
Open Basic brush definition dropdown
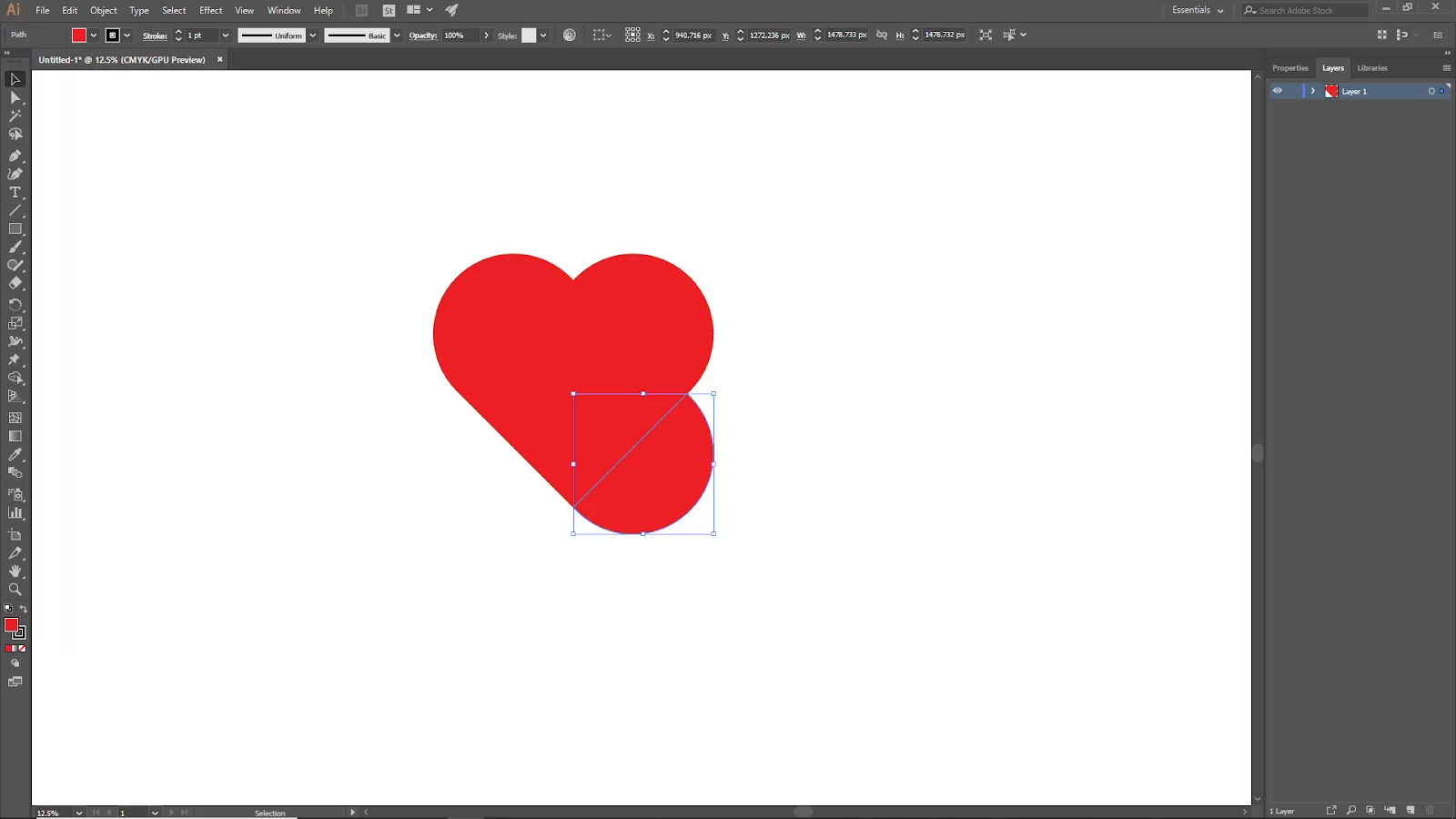[x=397, y=35]
